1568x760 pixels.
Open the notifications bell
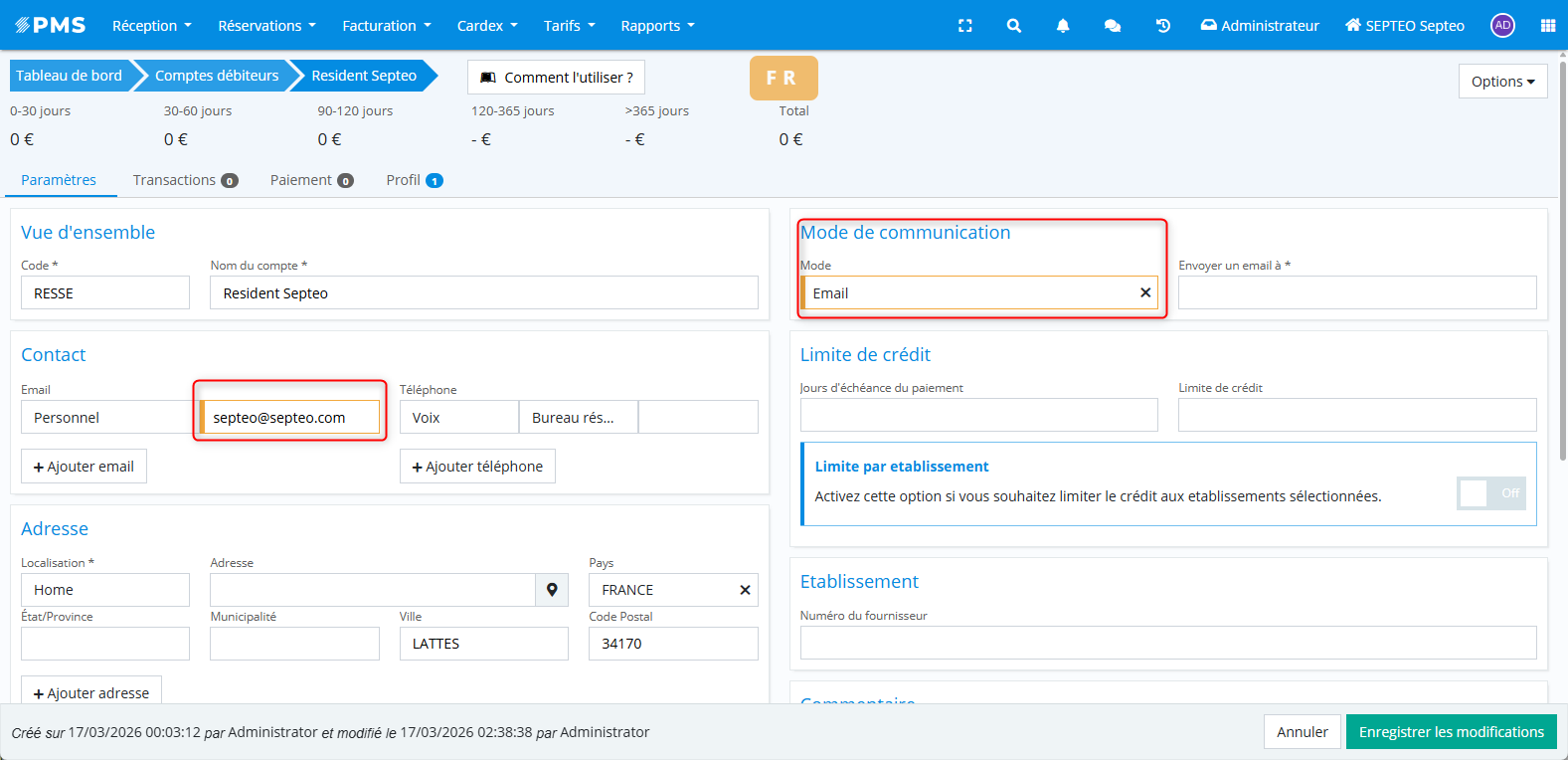point(1063,26)
